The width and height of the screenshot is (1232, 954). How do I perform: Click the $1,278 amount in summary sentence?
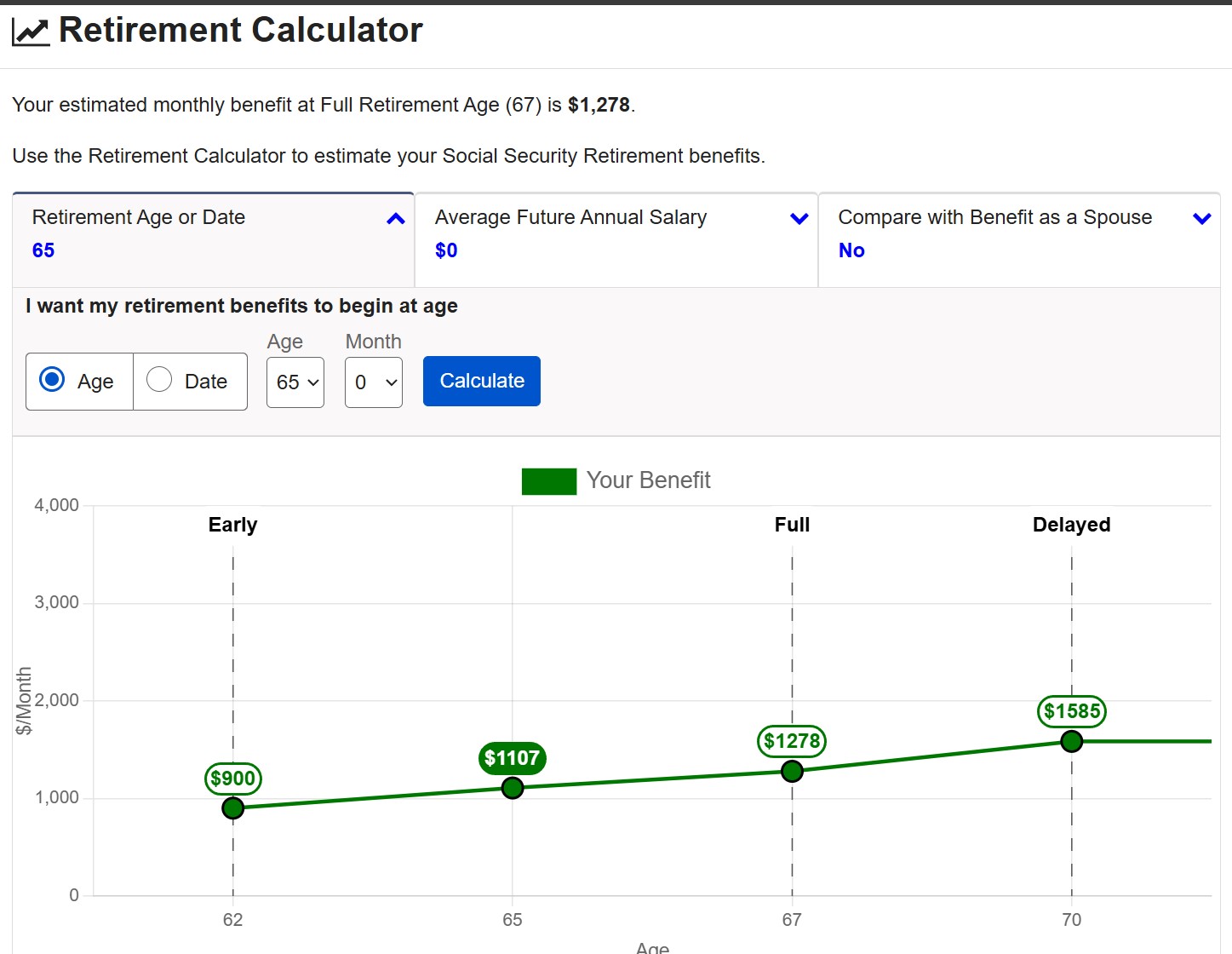[599, 105]
